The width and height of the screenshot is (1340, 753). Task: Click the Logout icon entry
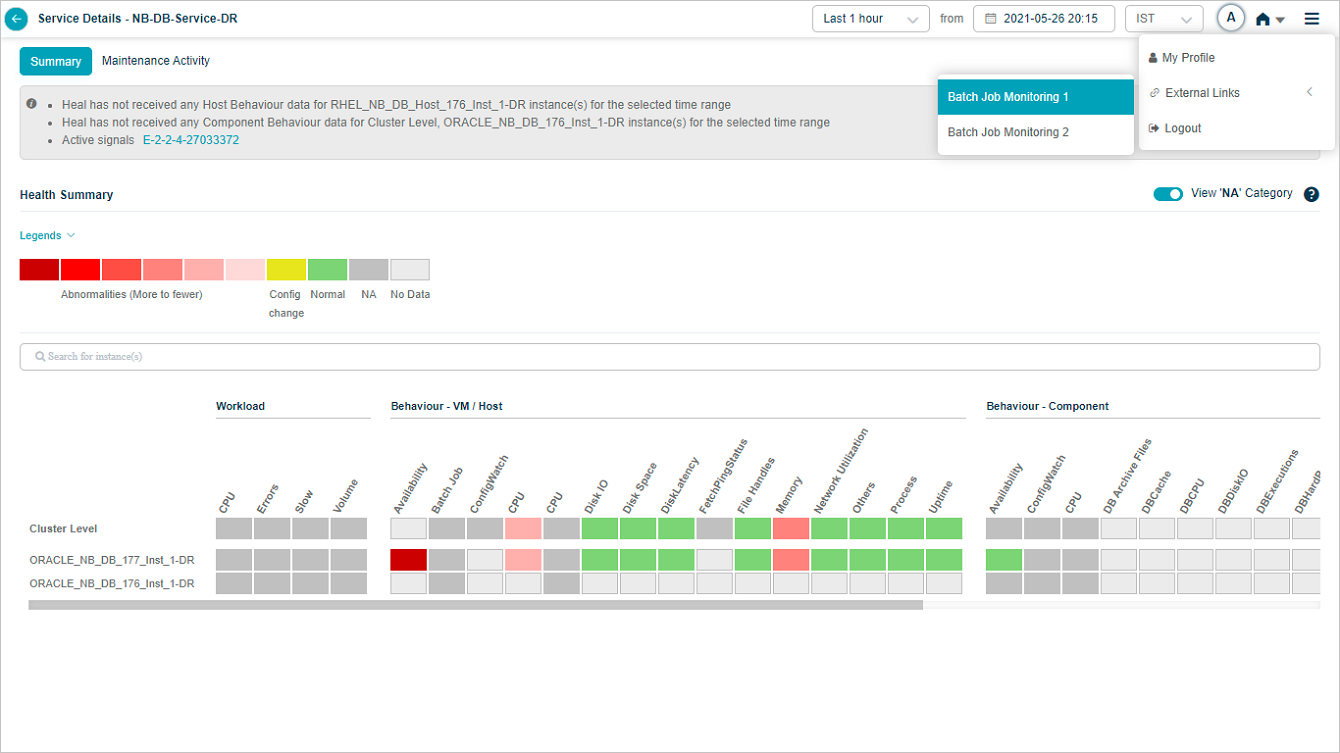pos(1154,128)
